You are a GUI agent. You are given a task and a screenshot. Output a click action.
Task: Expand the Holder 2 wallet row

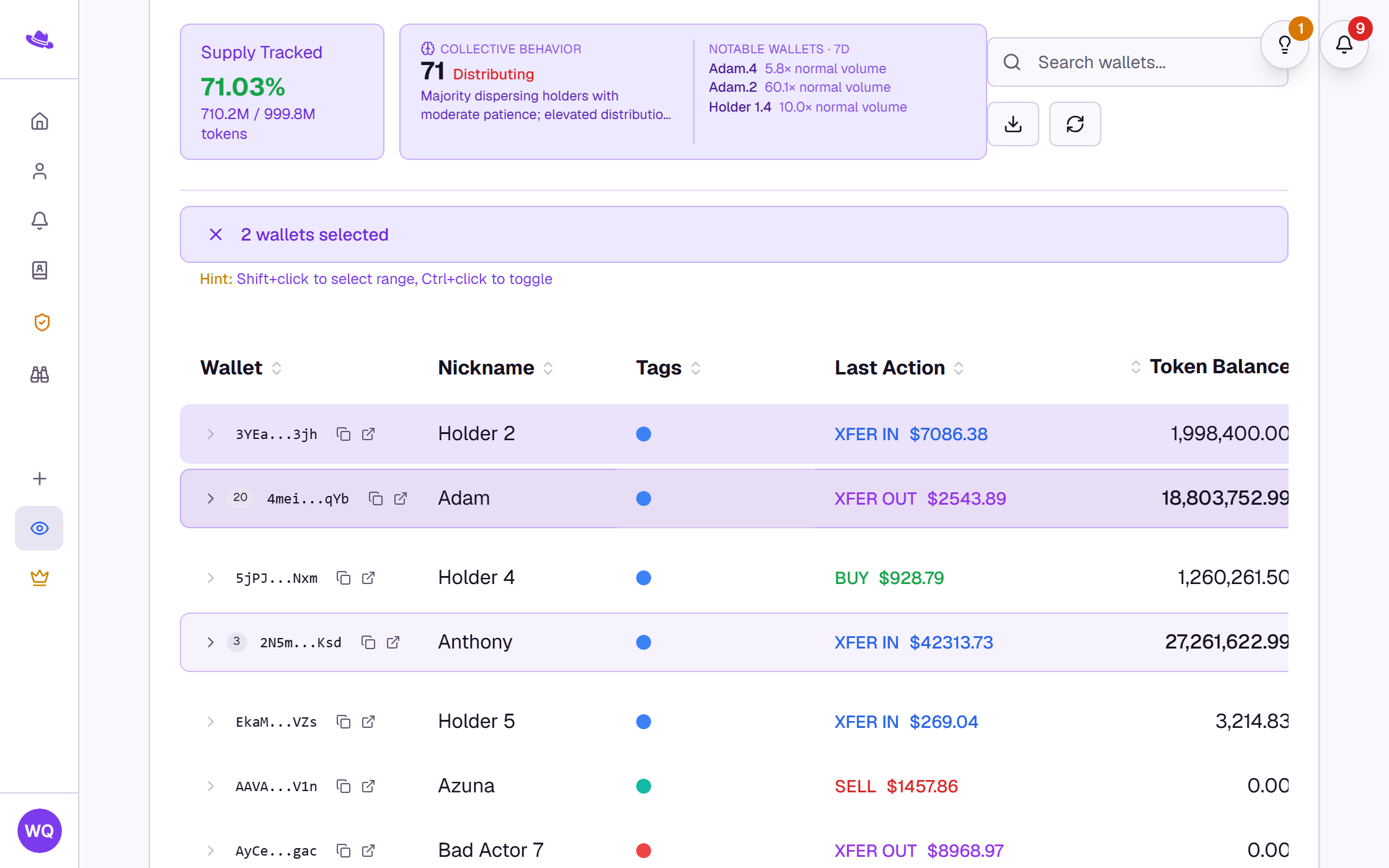211,434
